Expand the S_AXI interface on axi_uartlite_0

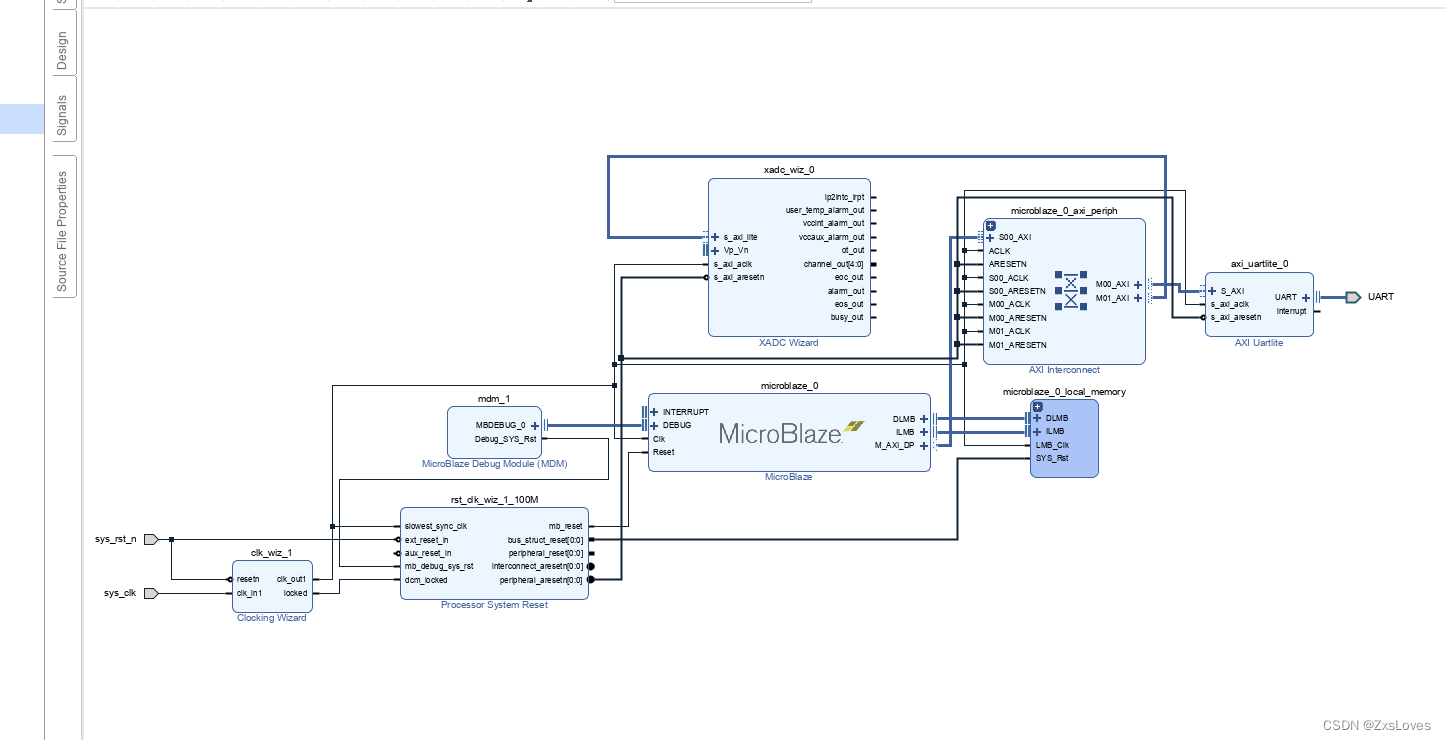(x=1212, y=291)
